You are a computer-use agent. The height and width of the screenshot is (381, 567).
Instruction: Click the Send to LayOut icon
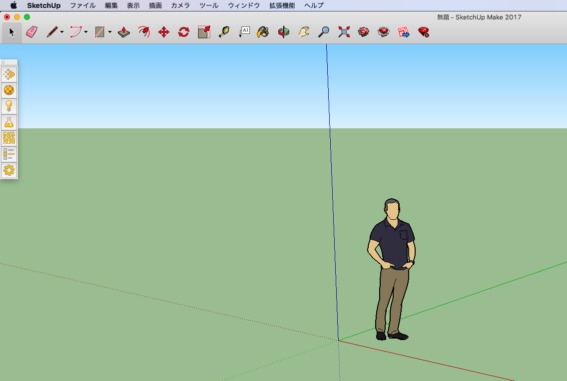coord(404,32)
